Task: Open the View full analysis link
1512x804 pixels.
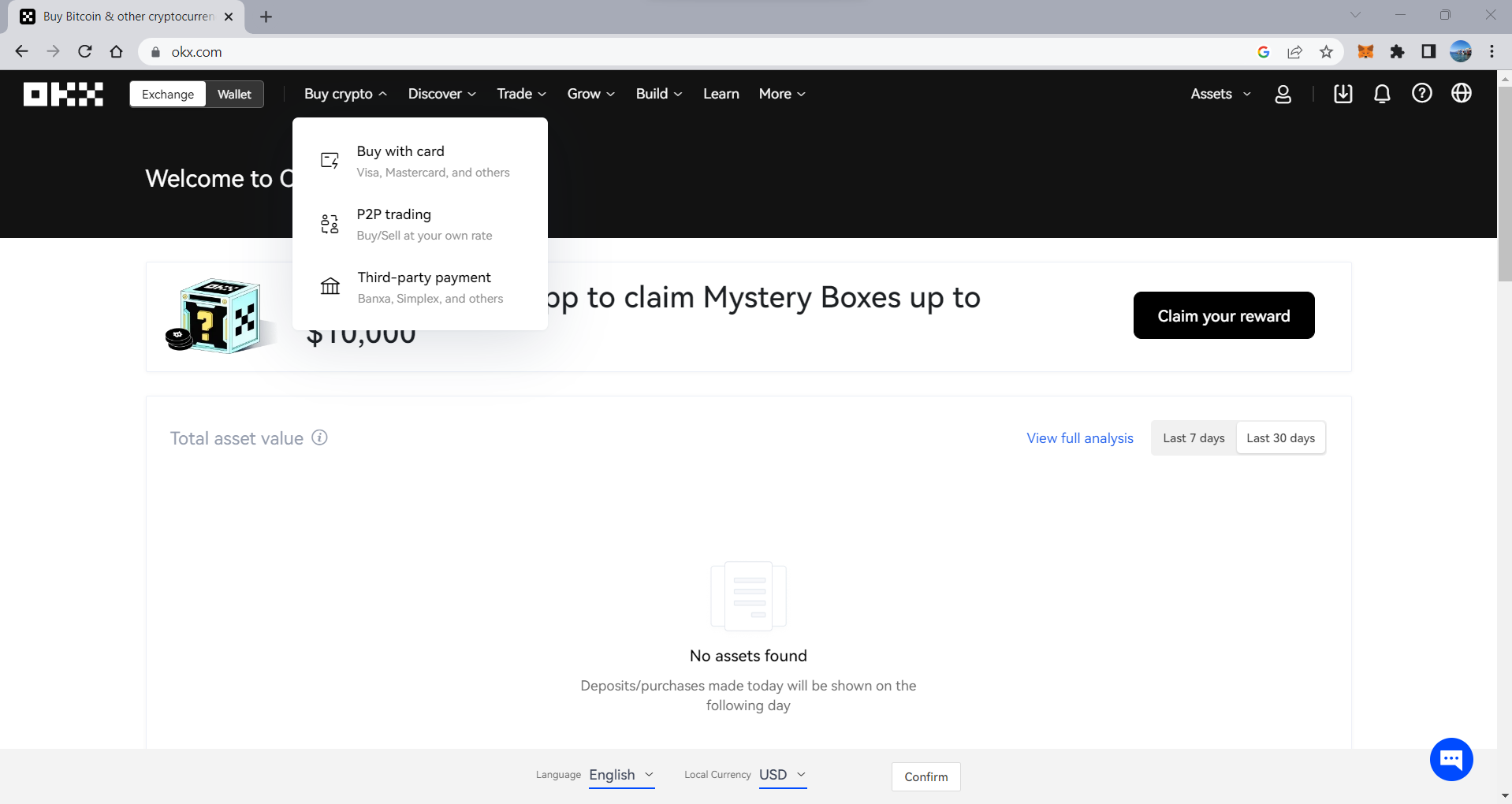Action: click(1079, 438)
